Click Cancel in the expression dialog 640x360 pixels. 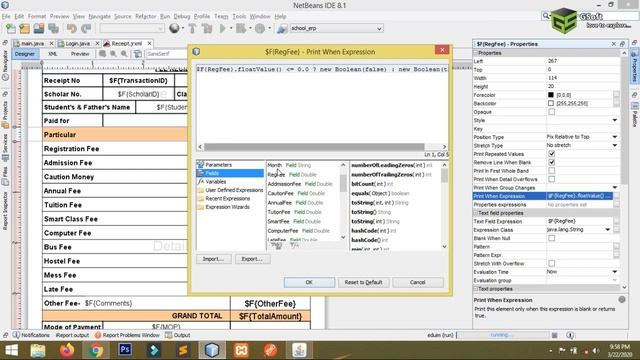coord(418,282)
